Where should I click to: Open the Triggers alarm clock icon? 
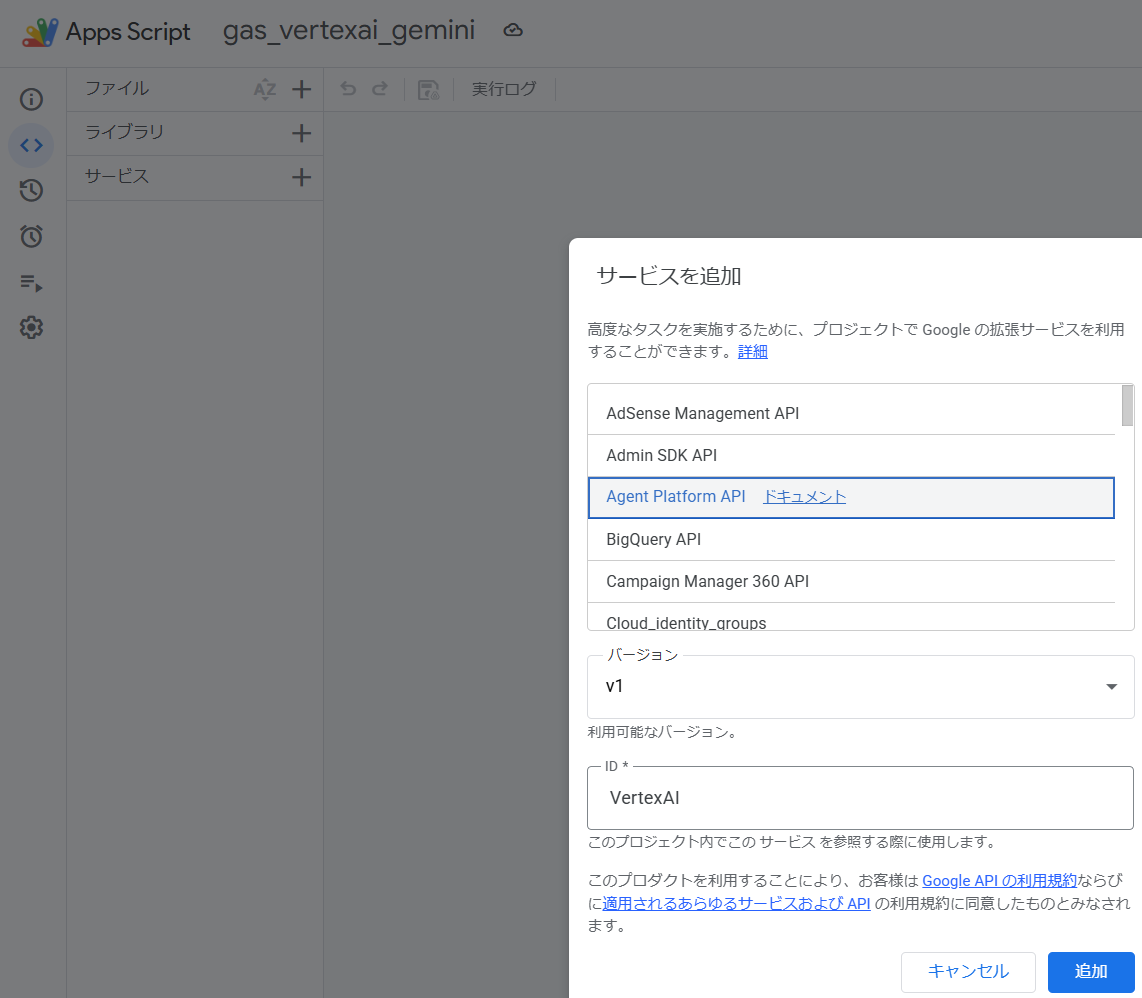tap(31, 236)
